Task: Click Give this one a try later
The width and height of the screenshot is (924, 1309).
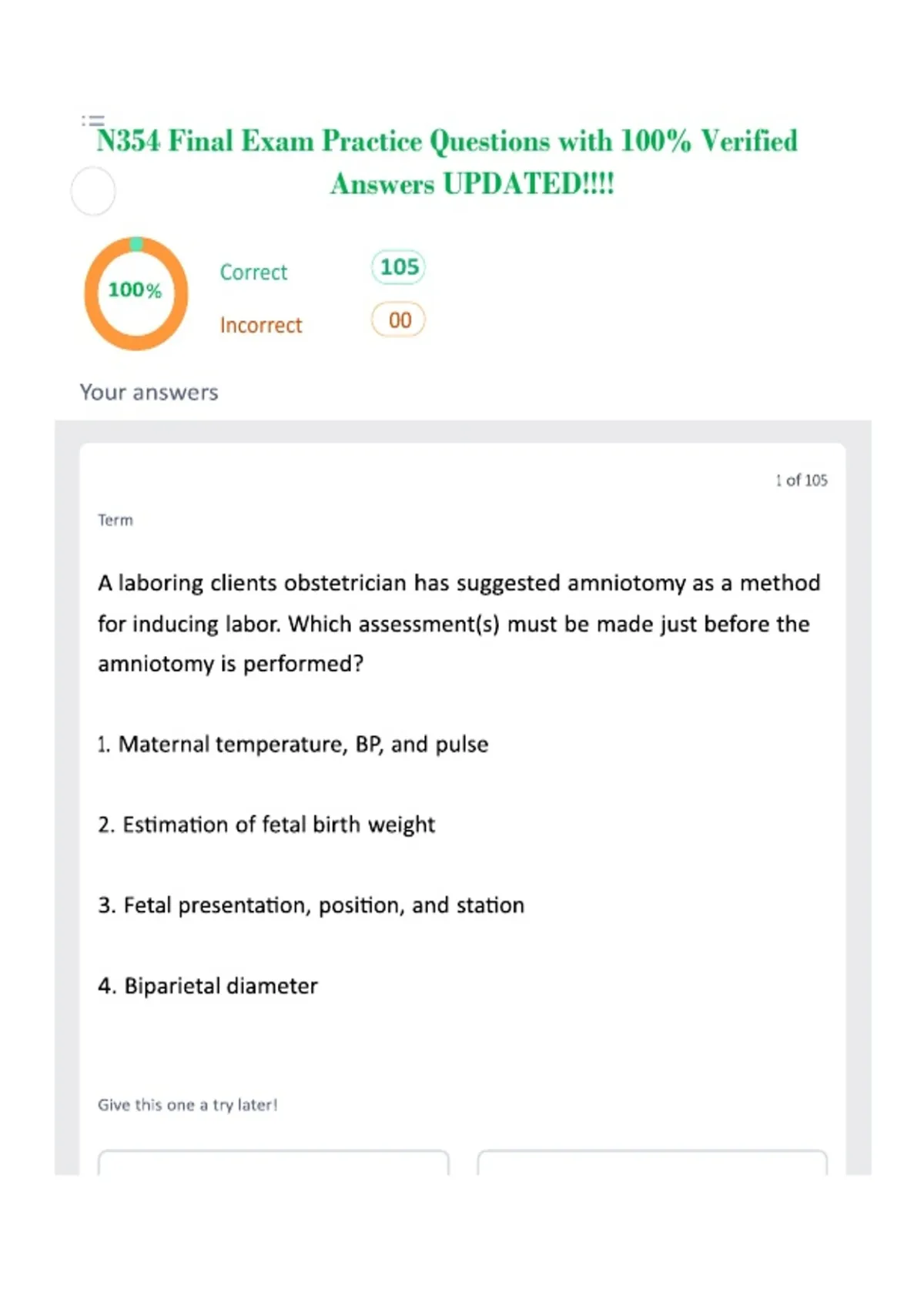Action: [x=188, y=1105]
